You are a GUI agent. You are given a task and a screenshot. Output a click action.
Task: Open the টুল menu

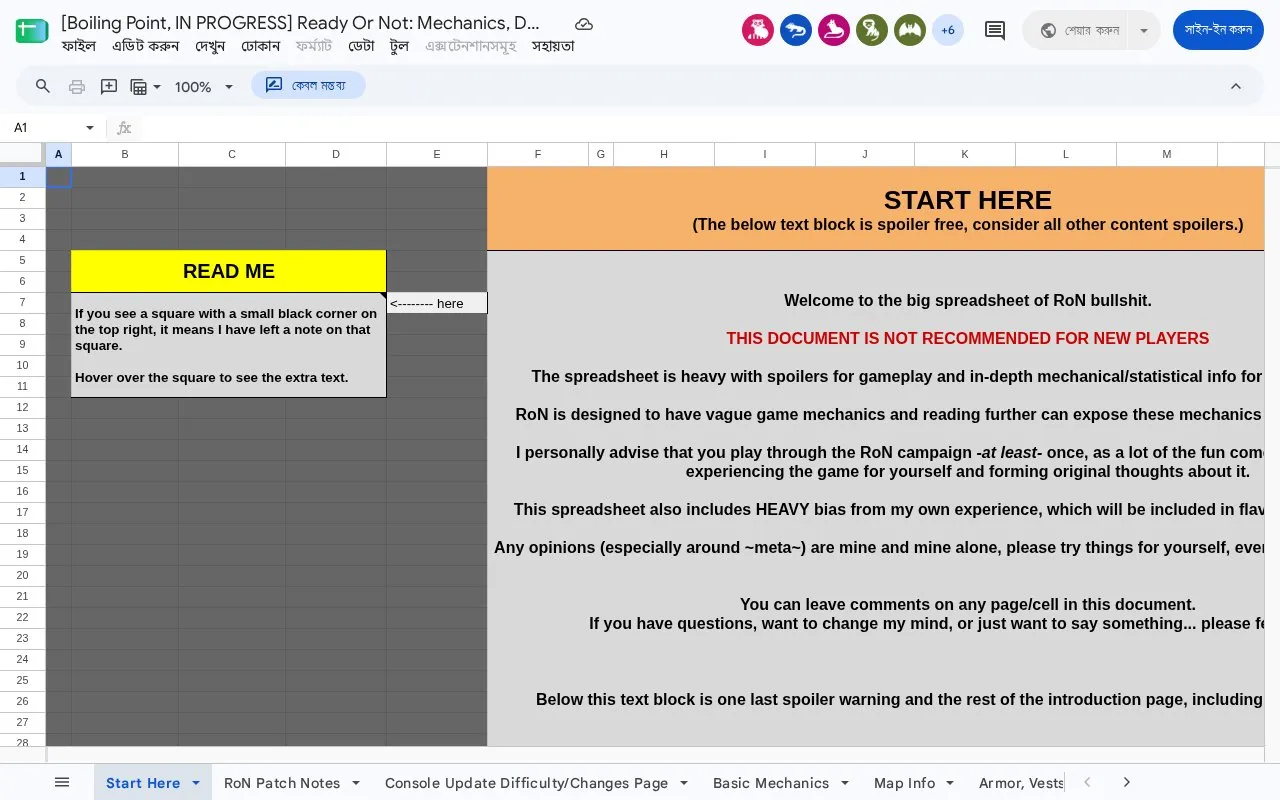(x=400, y=46)
